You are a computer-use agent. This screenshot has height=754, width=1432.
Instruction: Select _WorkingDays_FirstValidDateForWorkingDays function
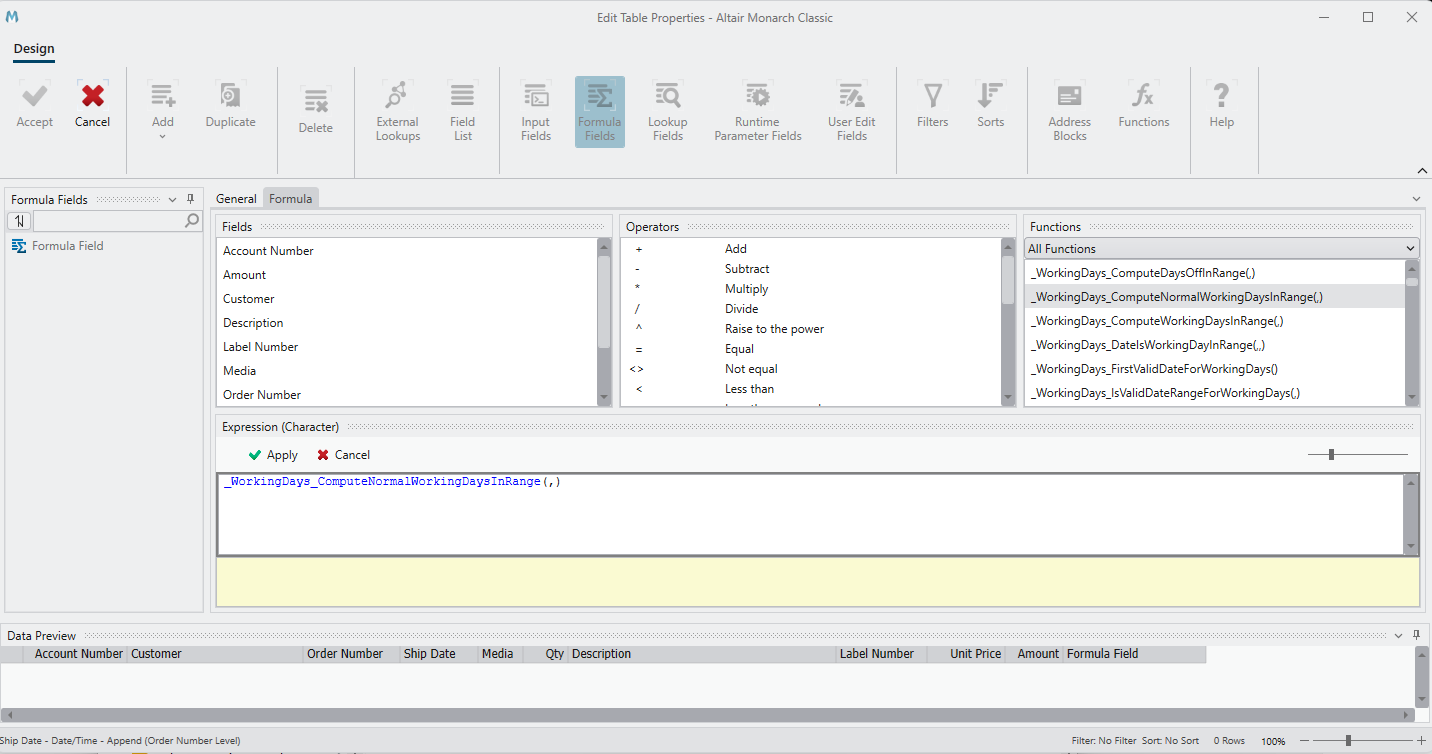click(x=1154, y=369)
